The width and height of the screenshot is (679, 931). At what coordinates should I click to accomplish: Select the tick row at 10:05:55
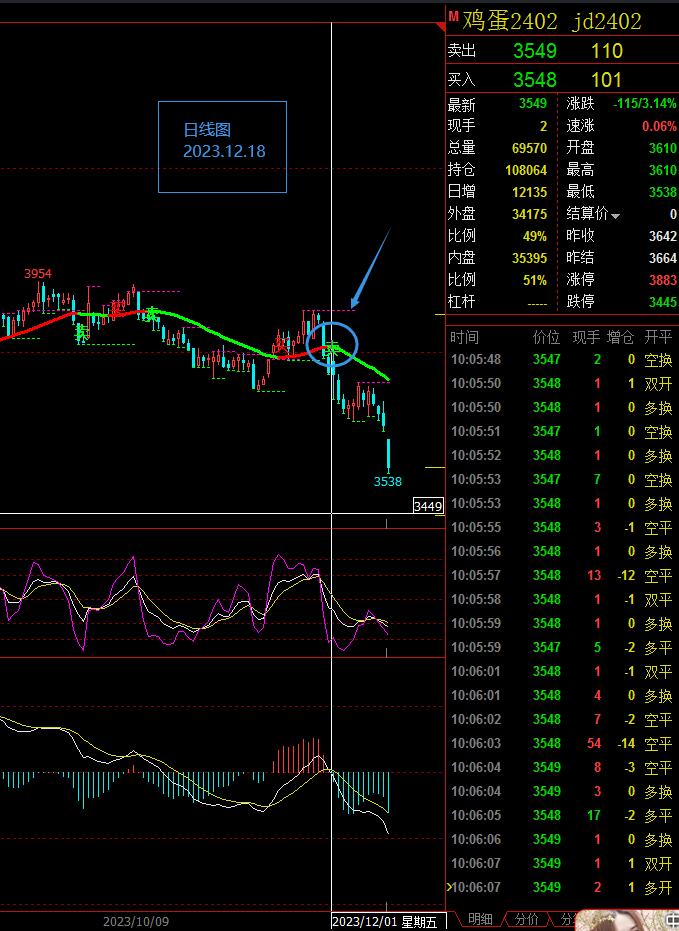point(561,527)
